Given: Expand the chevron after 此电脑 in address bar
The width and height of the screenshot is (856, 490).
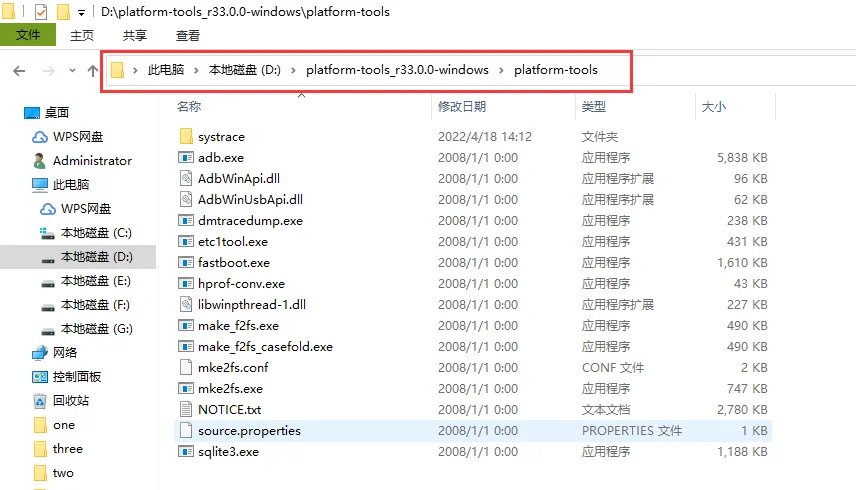Looking at the screenshot, I should [196, 70].
